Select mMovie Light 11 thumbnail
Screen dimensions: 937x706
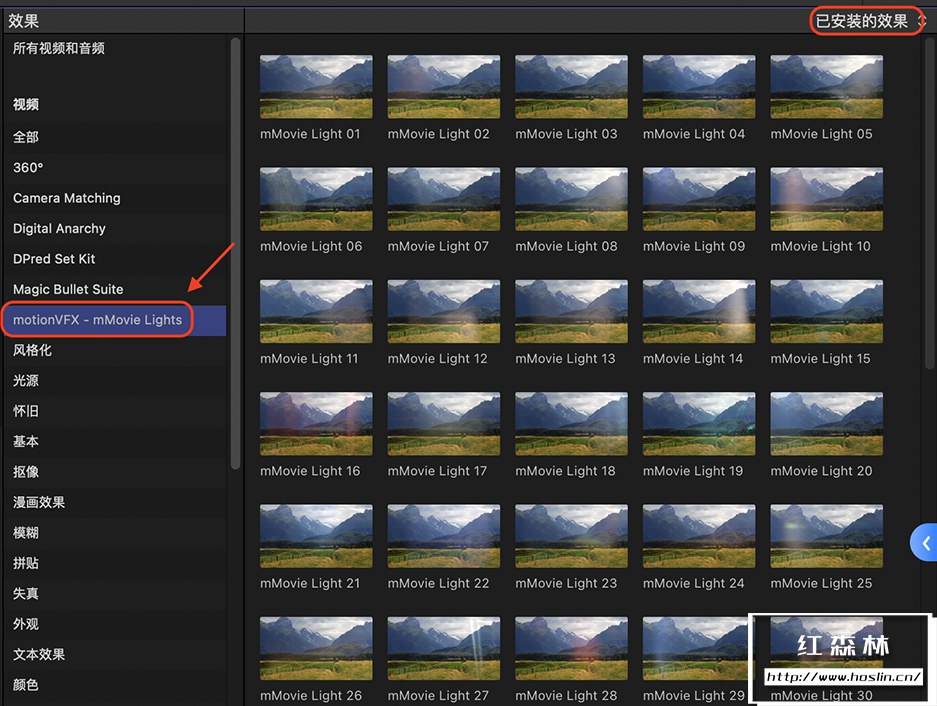coord(316,311)
